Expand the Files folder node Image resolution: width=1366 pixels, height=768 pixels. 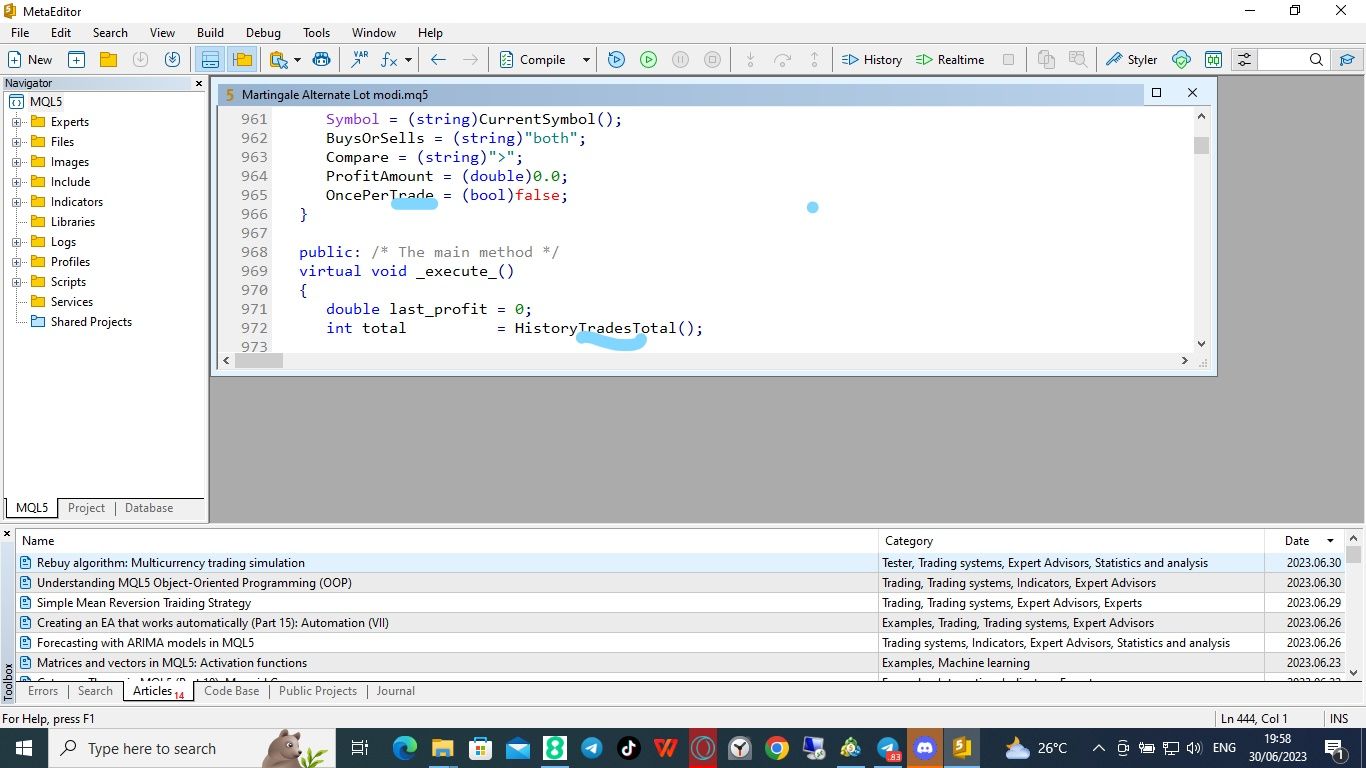point(16,142)
